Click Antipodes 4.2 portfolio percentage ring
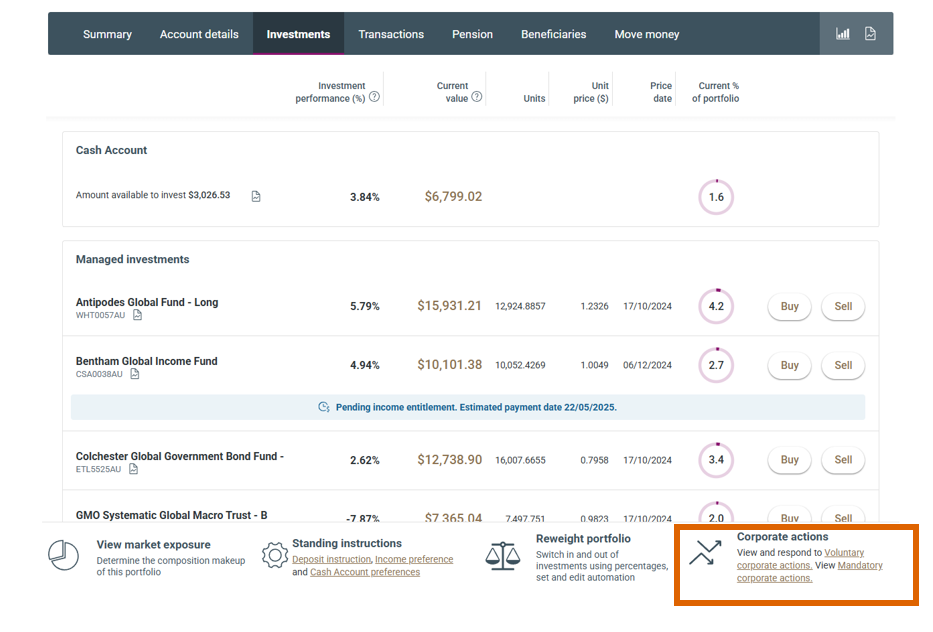The width and height of the screenshot is (933, 632). coord(716,306)
